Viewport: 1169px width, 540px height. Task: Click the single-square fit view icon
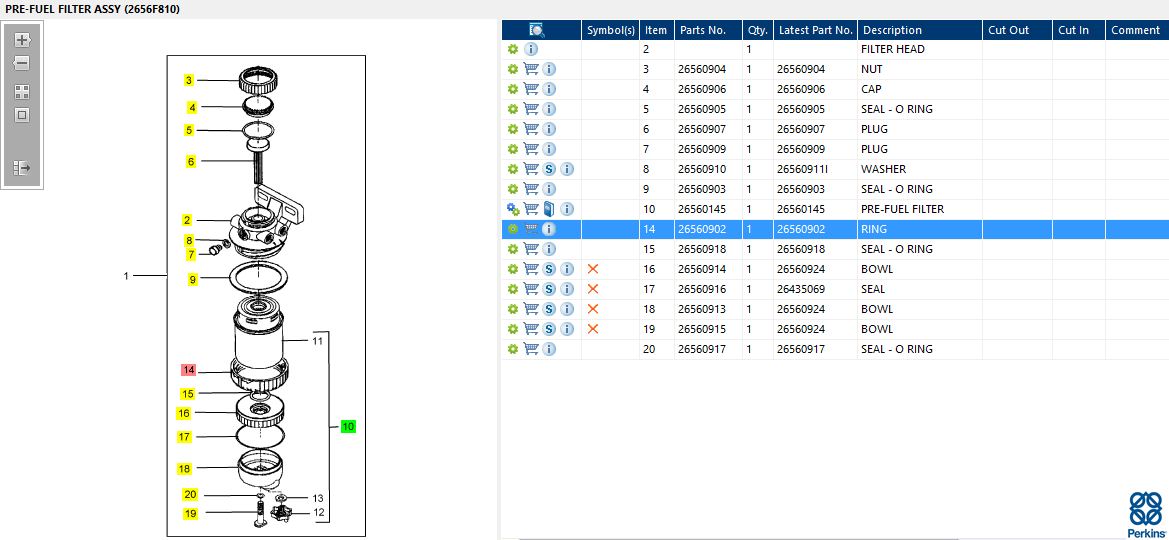click(22, 115)
